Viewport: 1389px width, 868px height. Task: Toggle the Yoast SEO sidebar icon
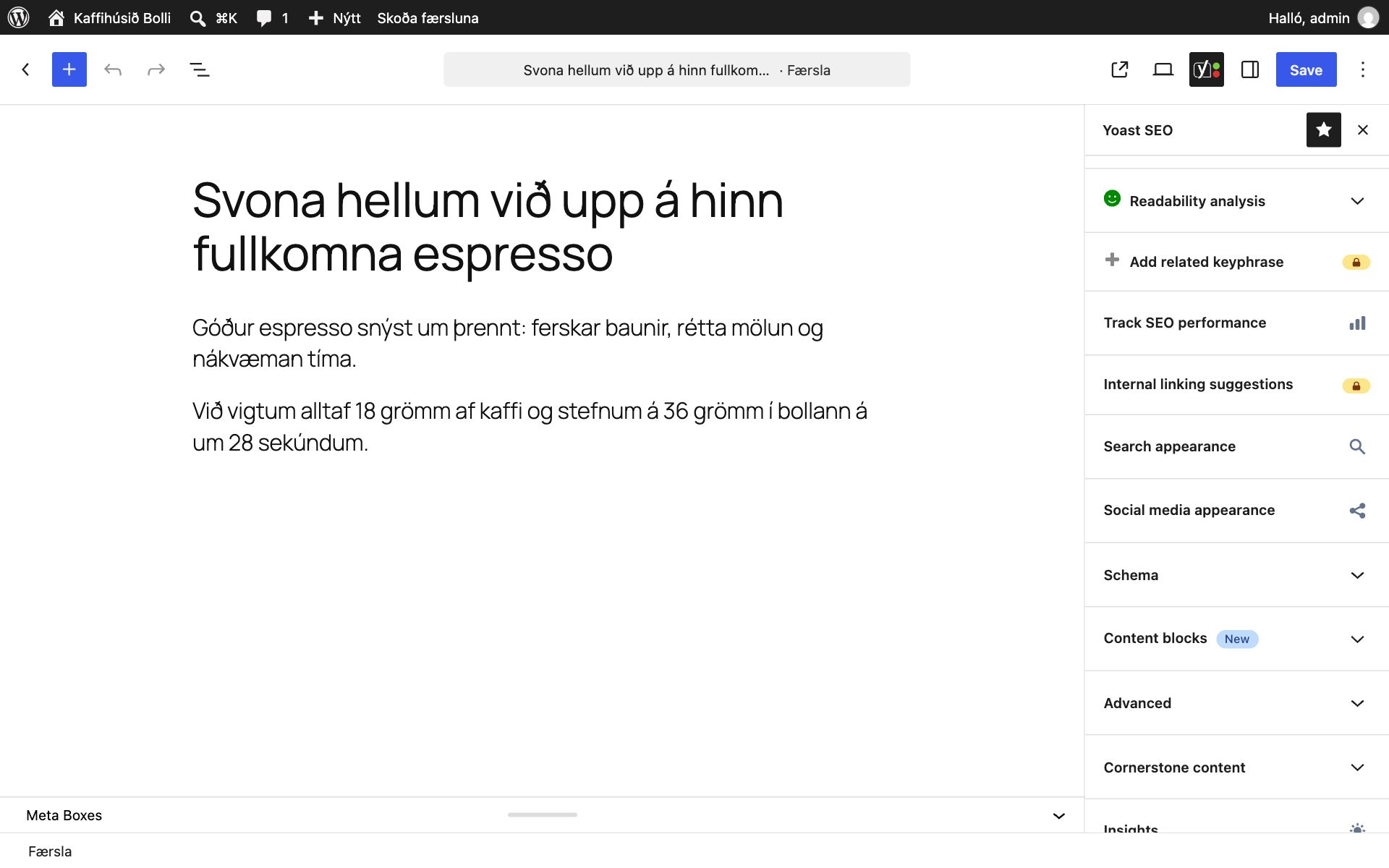[x=1207, y=69]
